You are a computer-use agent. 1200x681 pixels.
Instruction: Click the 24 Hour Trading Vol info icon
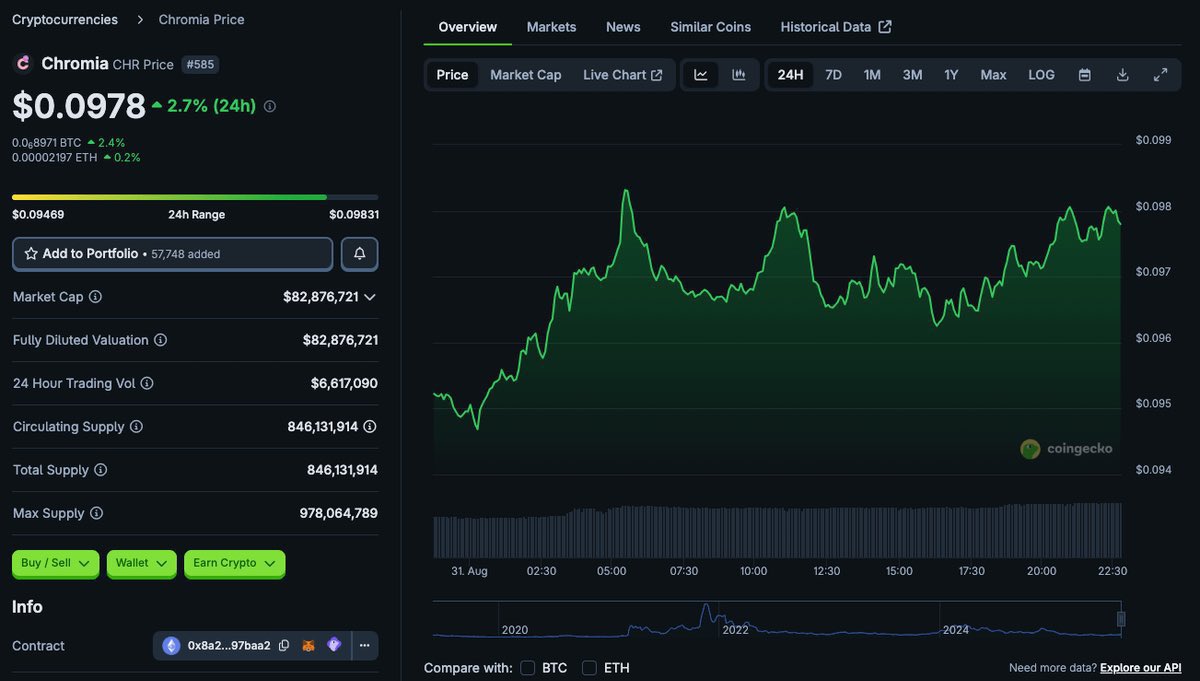147,383
